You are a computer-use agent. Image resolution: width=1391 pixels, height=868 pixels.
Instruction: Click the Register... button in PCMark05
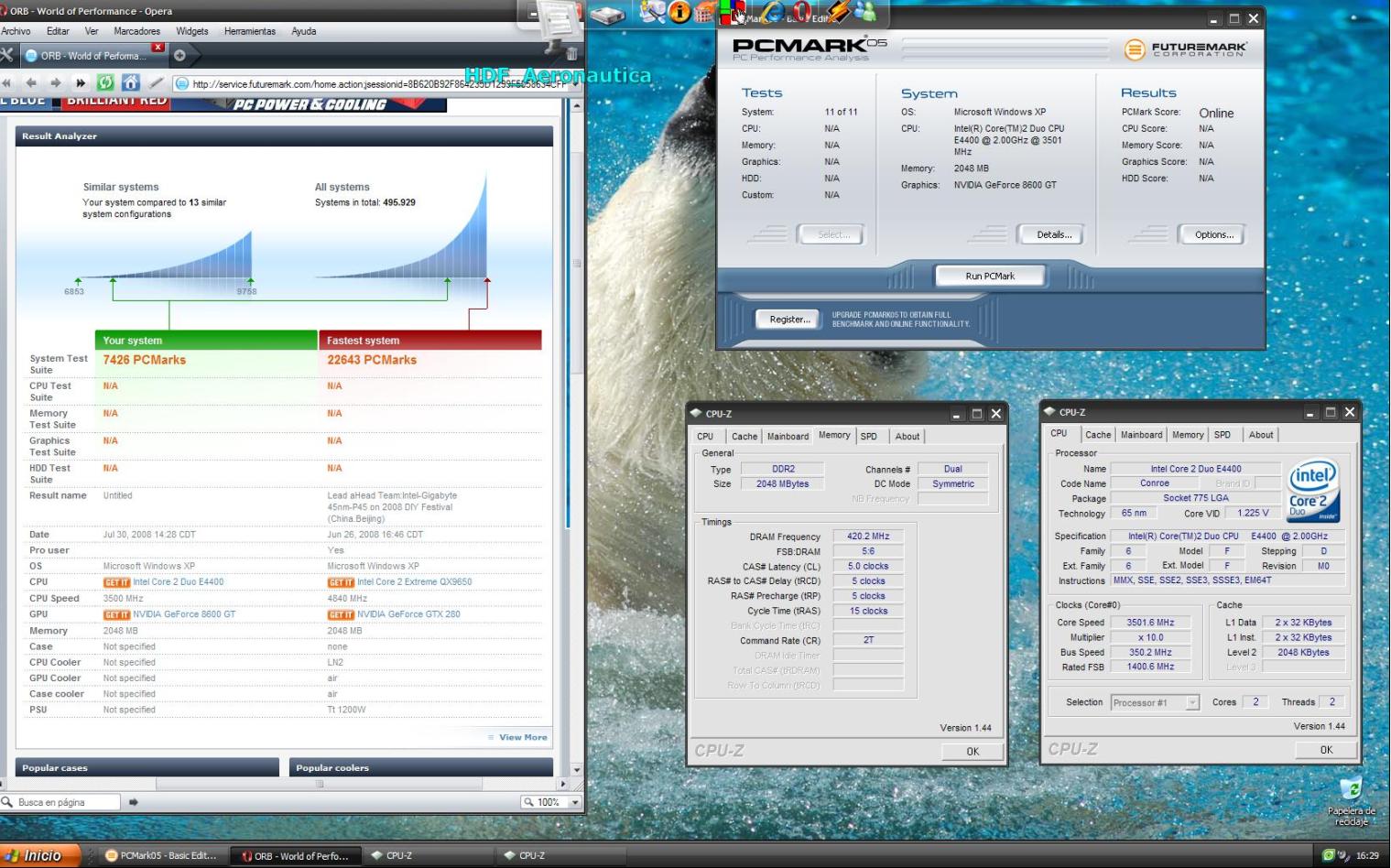click(789, 320)
